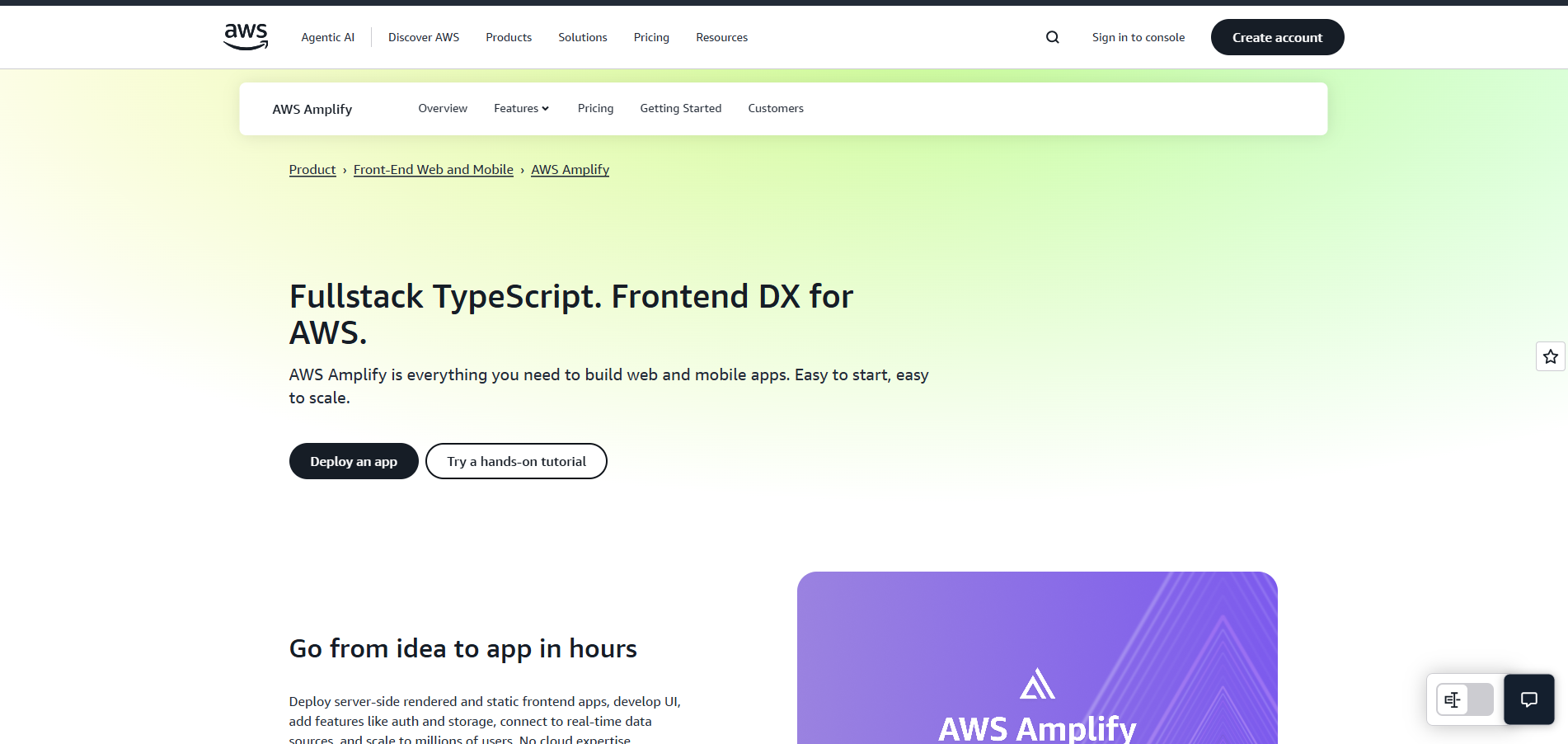Click the star bookmark icon on right edge

point(1550,356)
